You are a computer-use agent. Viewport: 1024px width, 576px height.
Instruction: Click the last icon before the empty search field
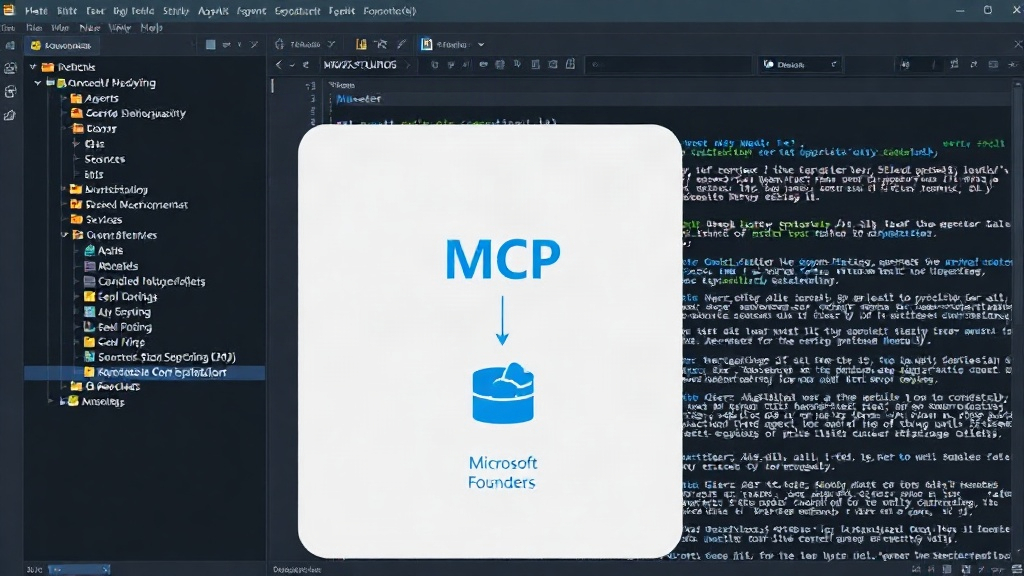(x=570, y=64)
